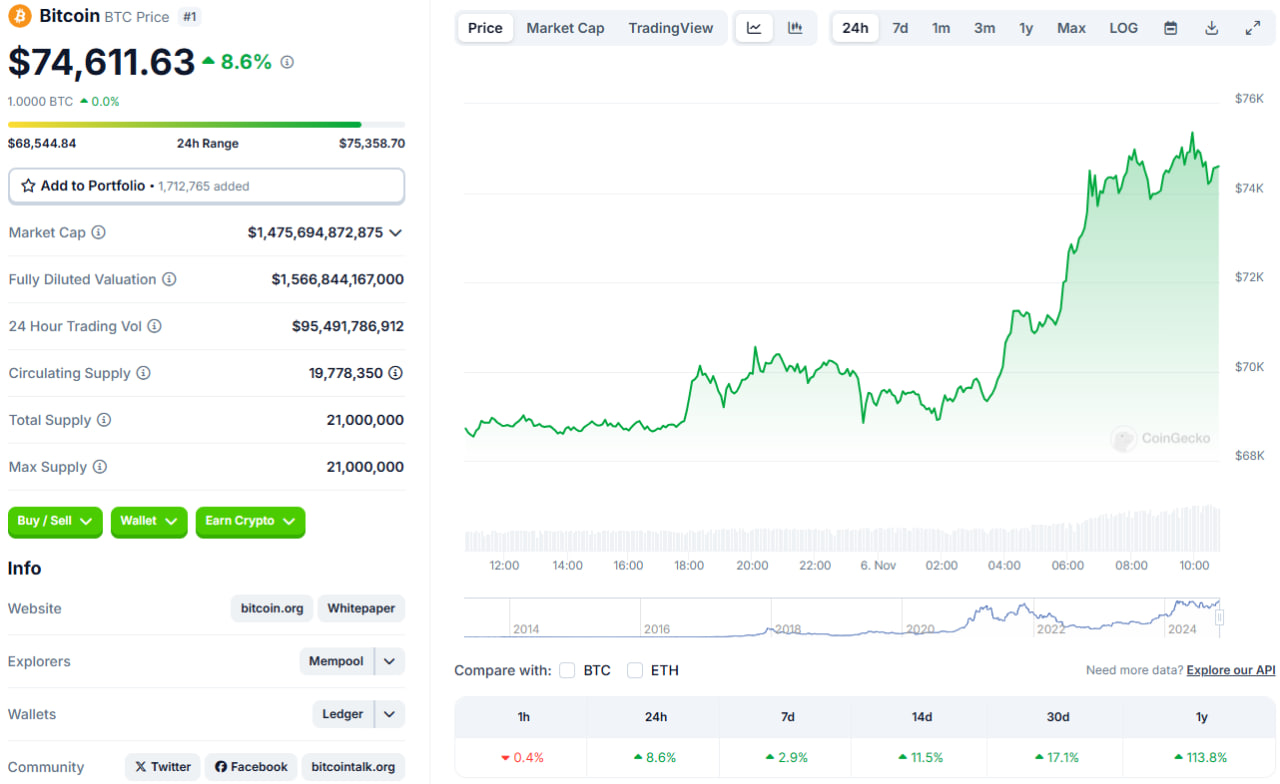The image size is (1280, 784).
Task: Open Facebook community link
Action: [251, 767]
